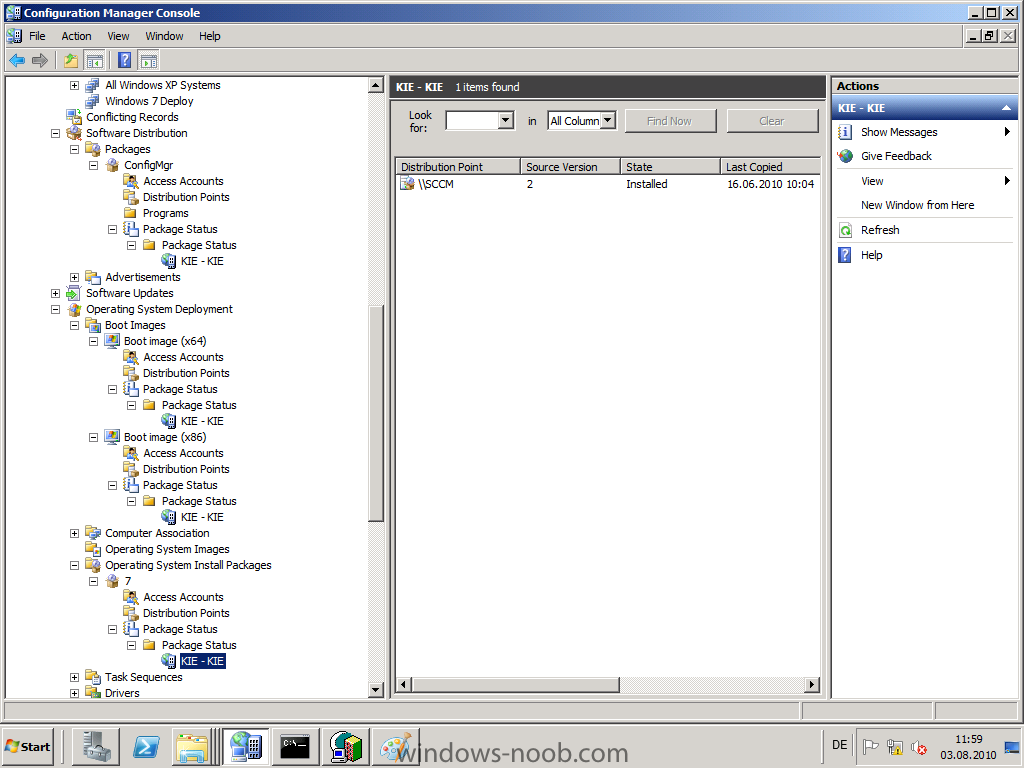Screen dimensions: 1024x768
Task: Open the File menu
Action: (x=37, y=36)
